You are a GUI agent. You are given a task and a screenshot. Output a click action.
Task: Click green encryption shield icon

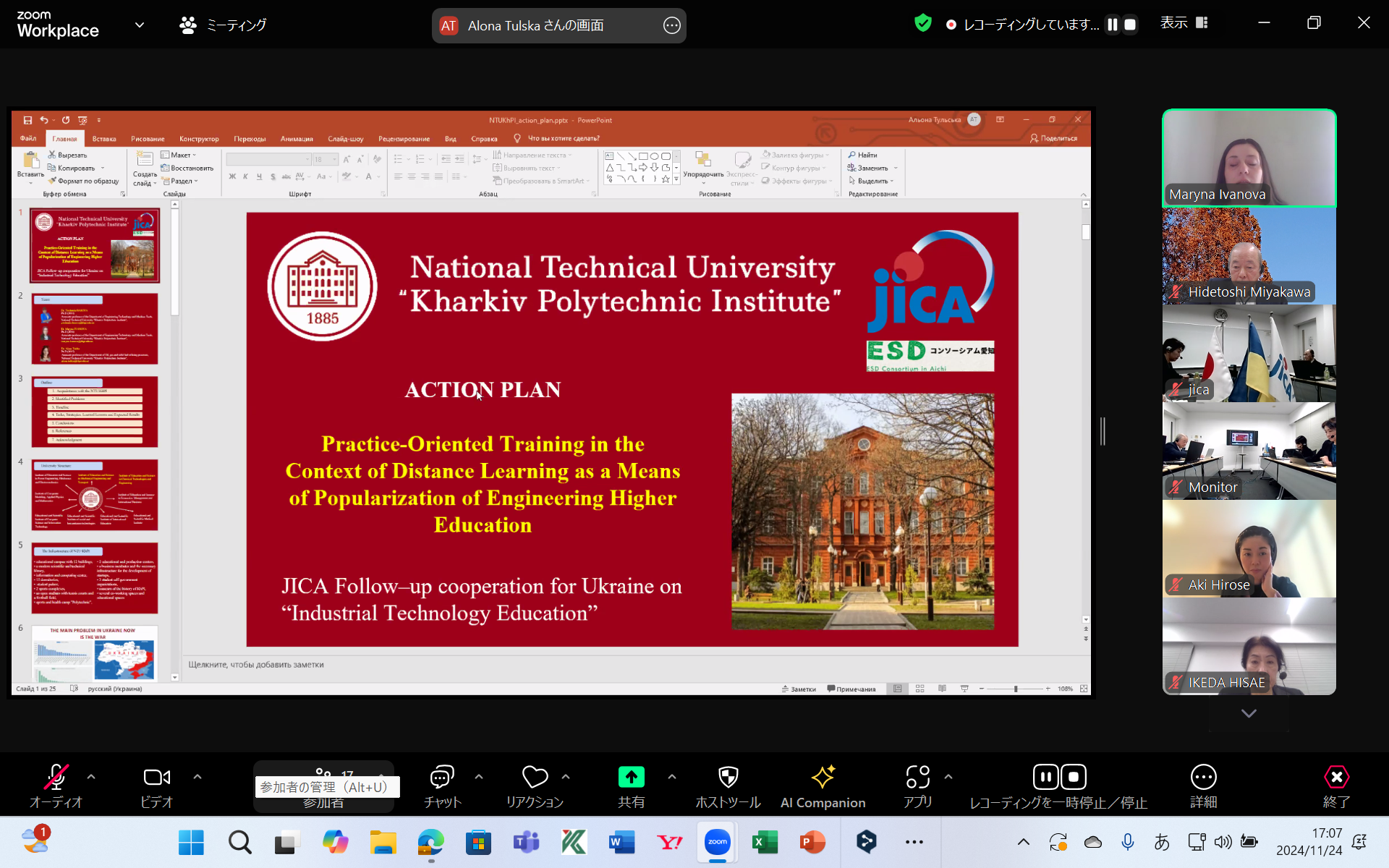click(x=922, y=24)
